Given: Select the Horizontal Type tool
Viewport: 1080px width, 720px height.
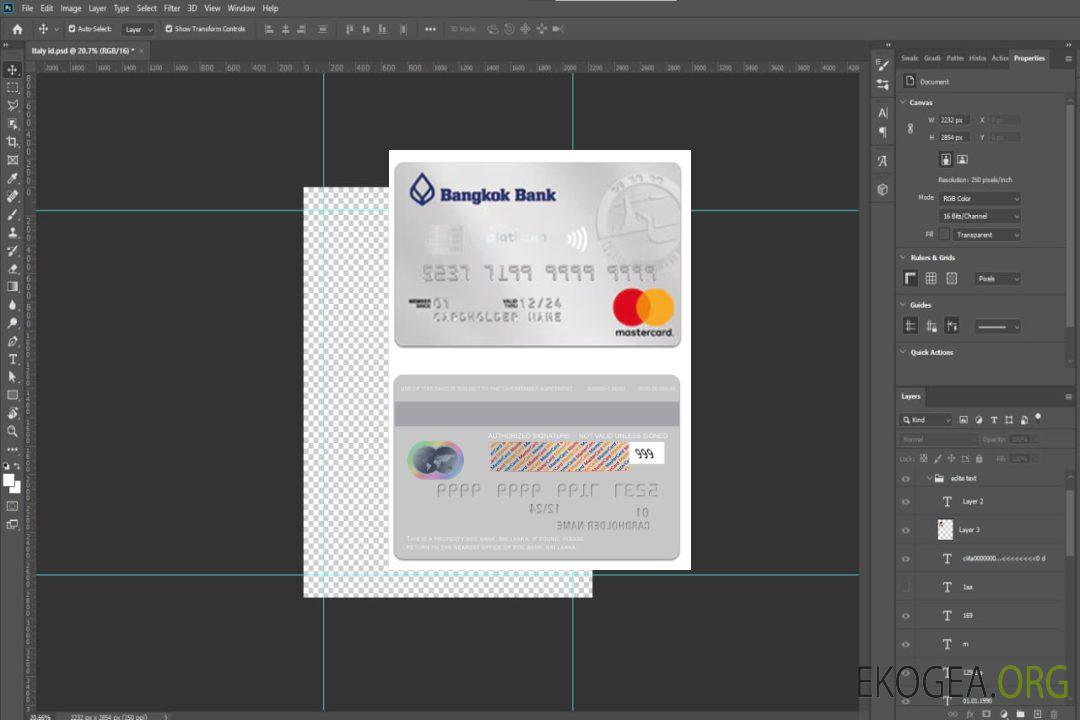Looking at the screenshot, I should tap(12, 359).
